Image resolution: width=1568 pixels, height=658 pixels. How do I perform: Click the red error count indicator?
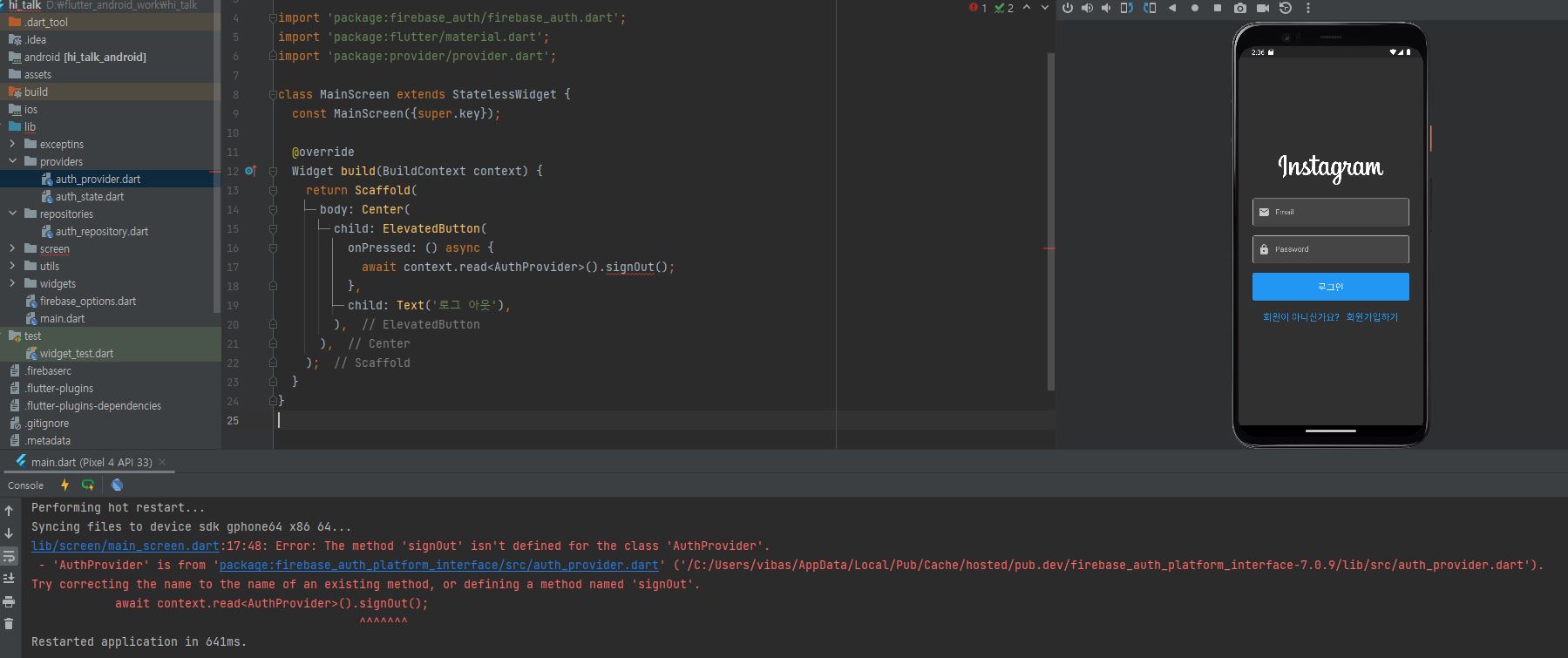(978, 8)
